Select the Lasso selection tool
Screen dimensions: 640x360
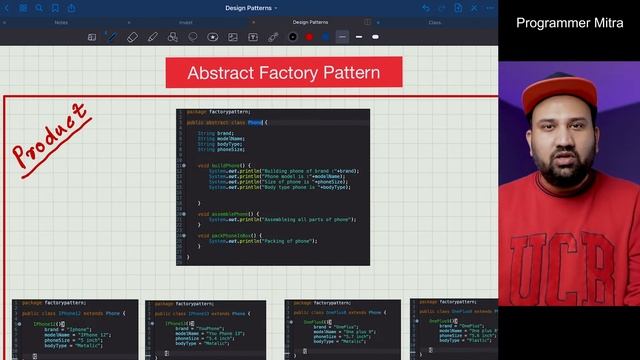point(193,37)
